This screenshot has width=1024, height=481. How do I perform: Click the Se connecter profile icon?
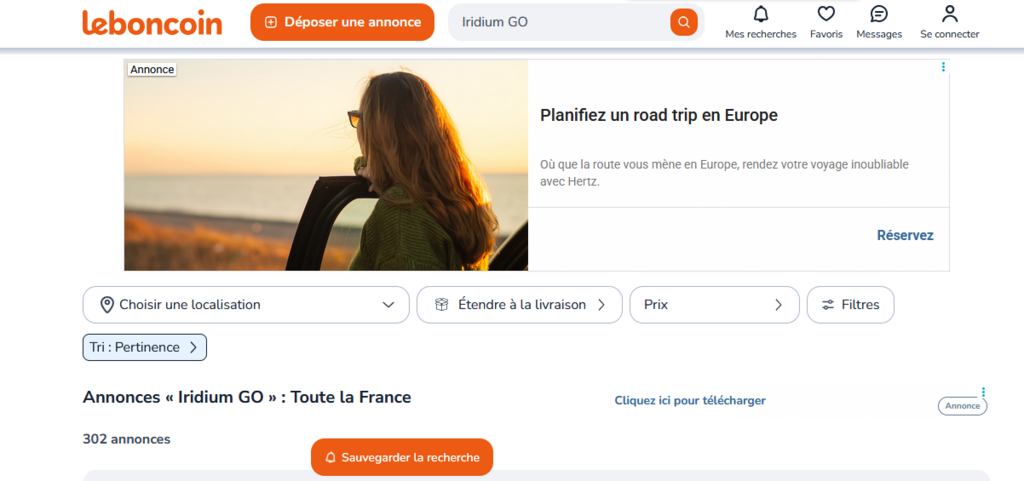[950, 14]
